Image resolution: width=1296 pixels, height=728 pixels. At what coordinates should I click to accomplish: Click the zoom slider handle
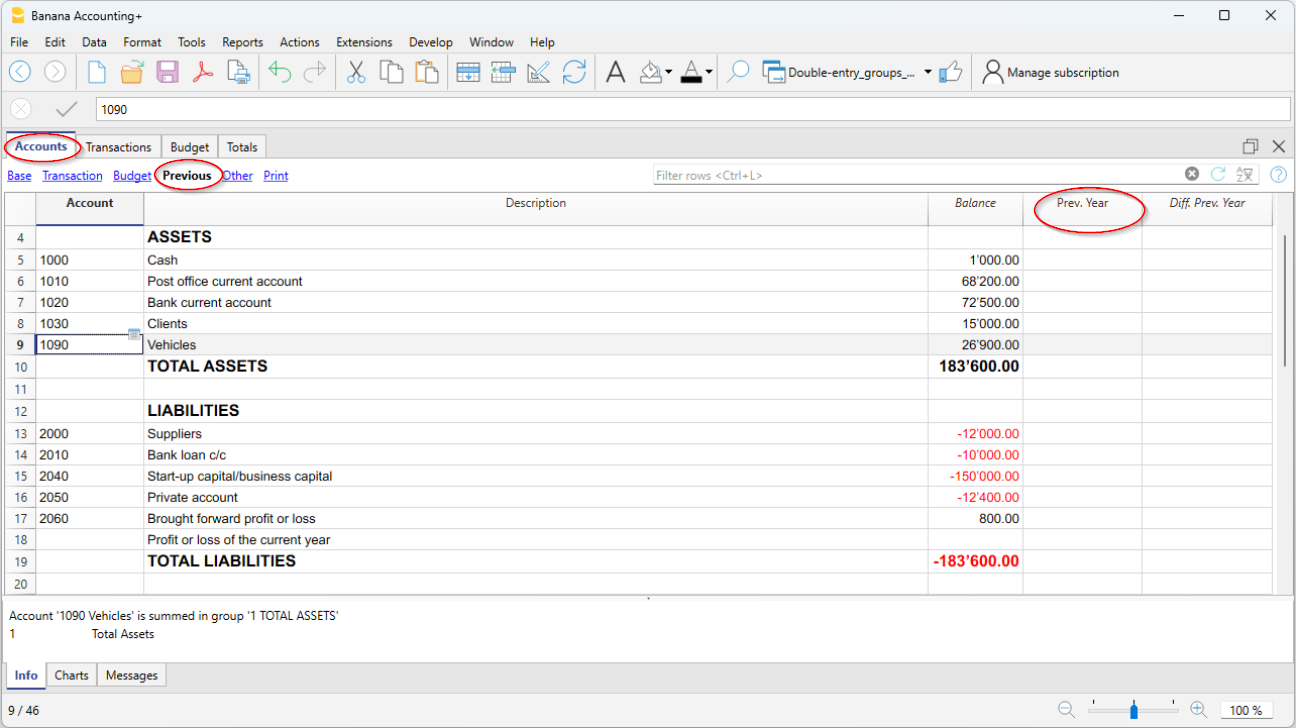[1133, 710]
